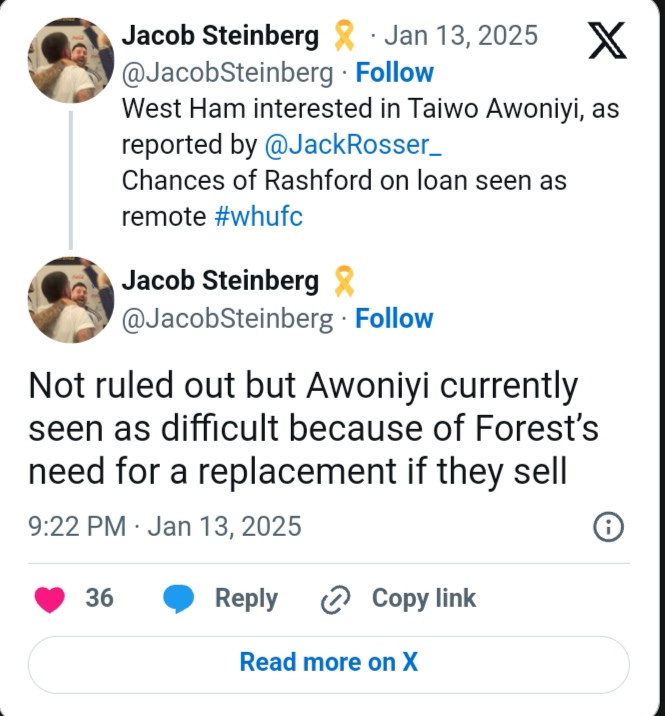665x716 pixels.
Task: Click the Copy link text
Action: 424,599
